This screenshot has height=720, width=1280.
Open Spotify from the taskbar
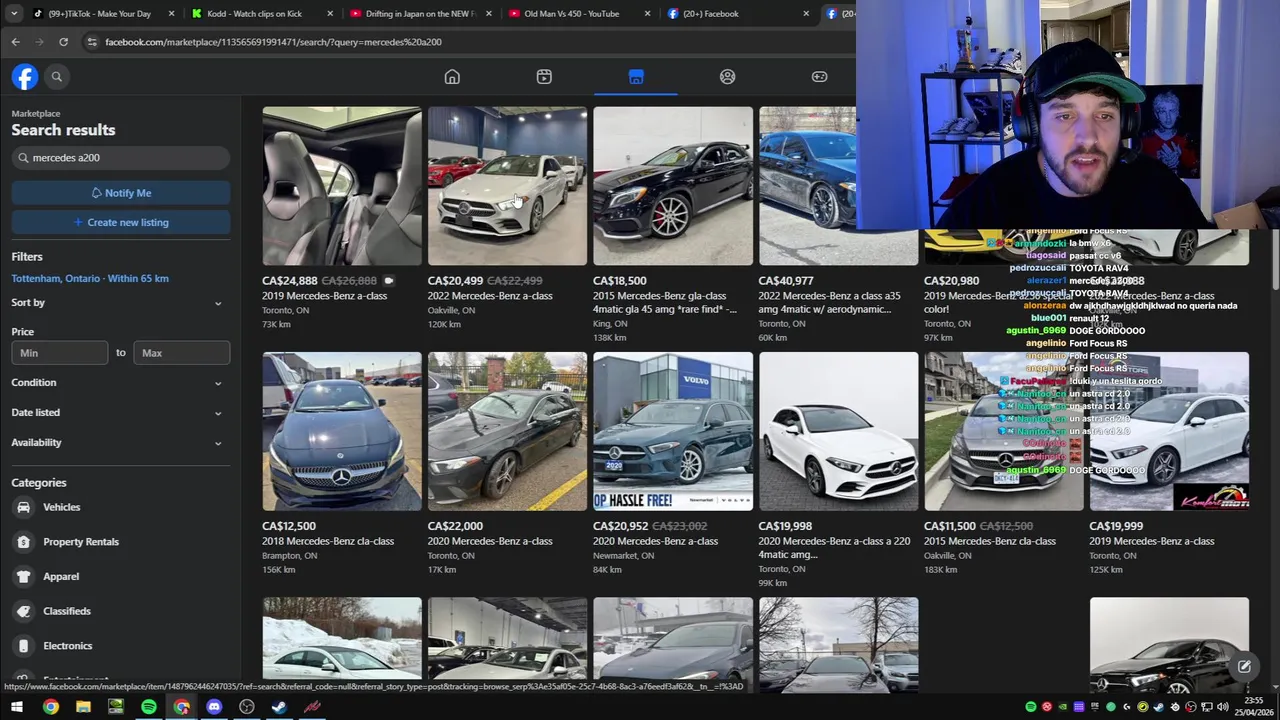148,707
